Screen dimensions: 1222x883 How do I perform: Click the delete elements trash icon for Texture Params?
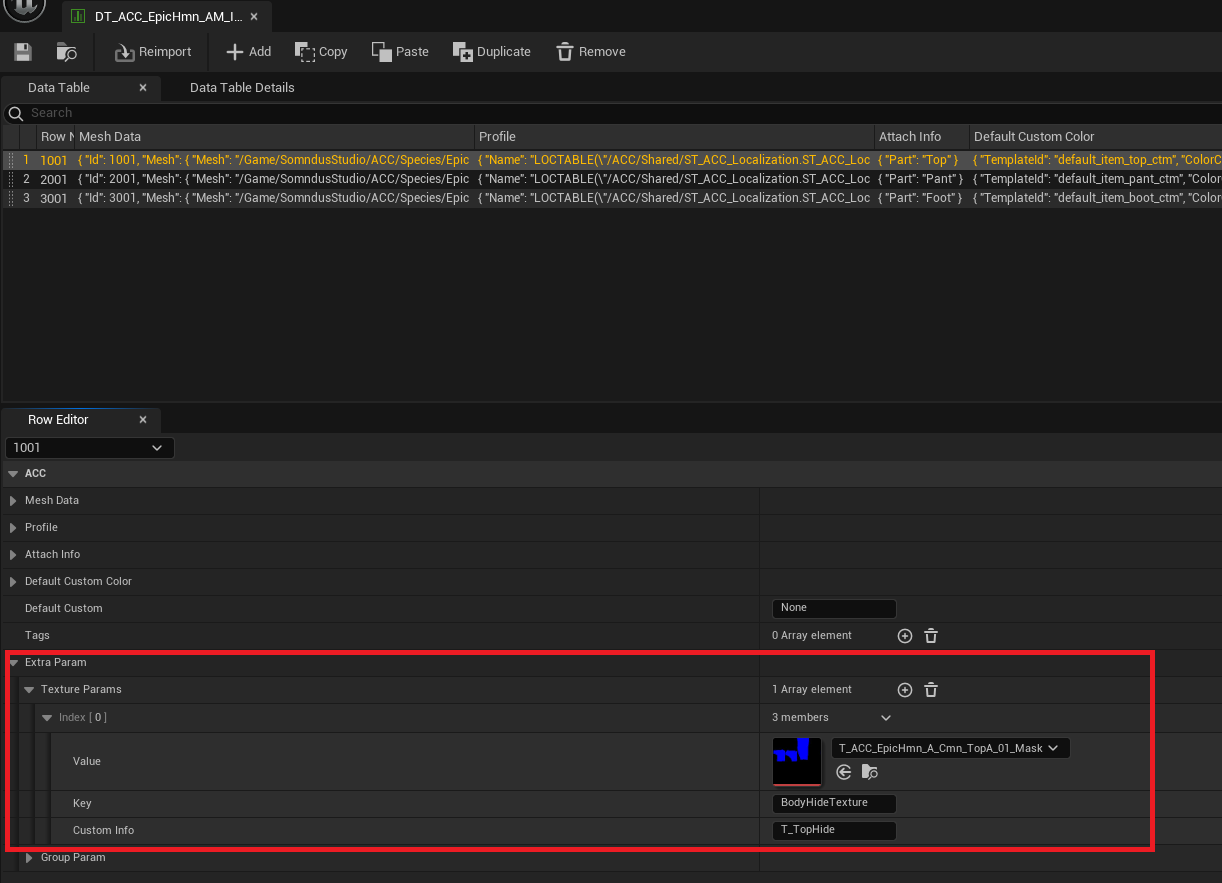(930, 690)
